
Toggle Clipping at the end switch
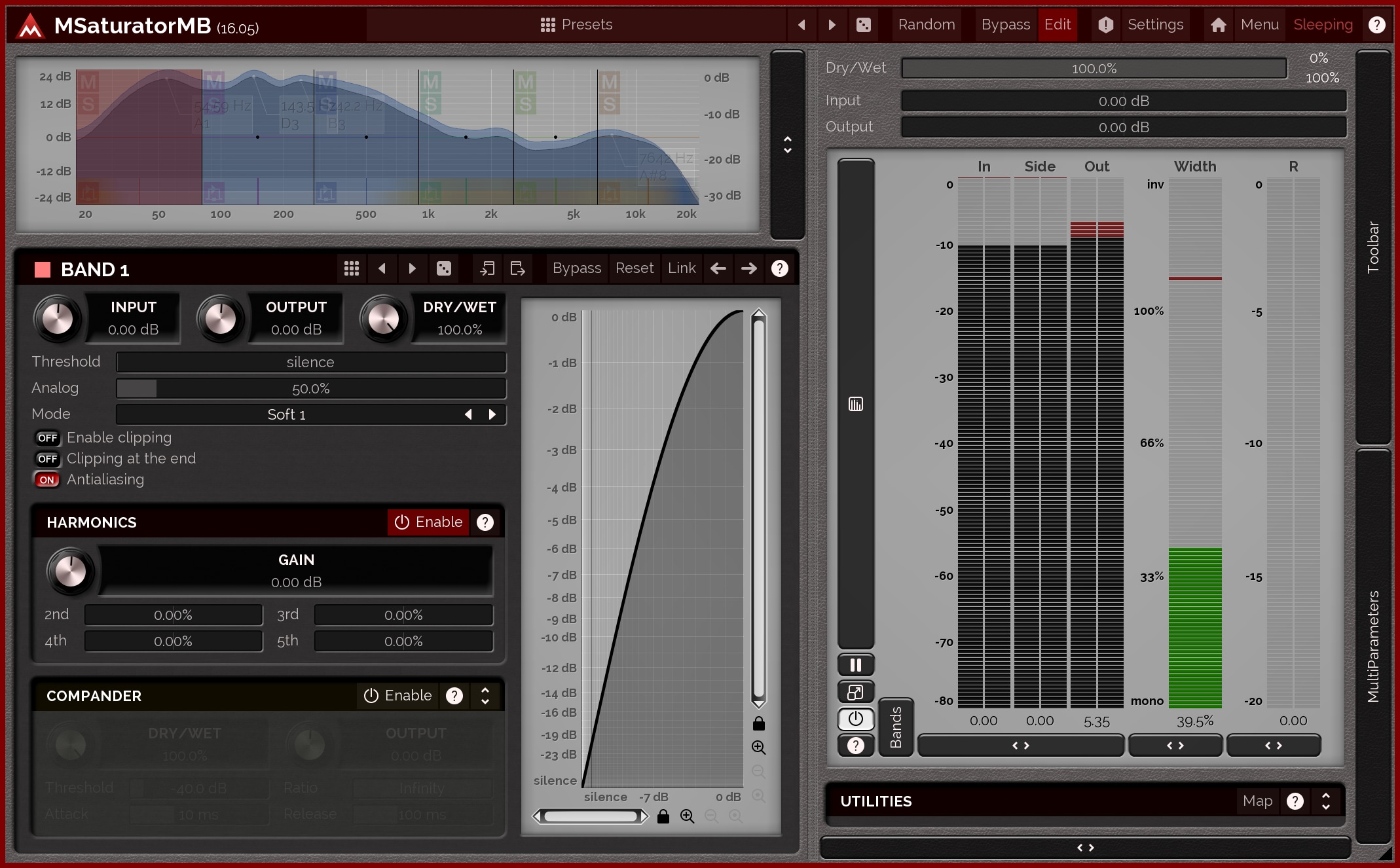47,459
